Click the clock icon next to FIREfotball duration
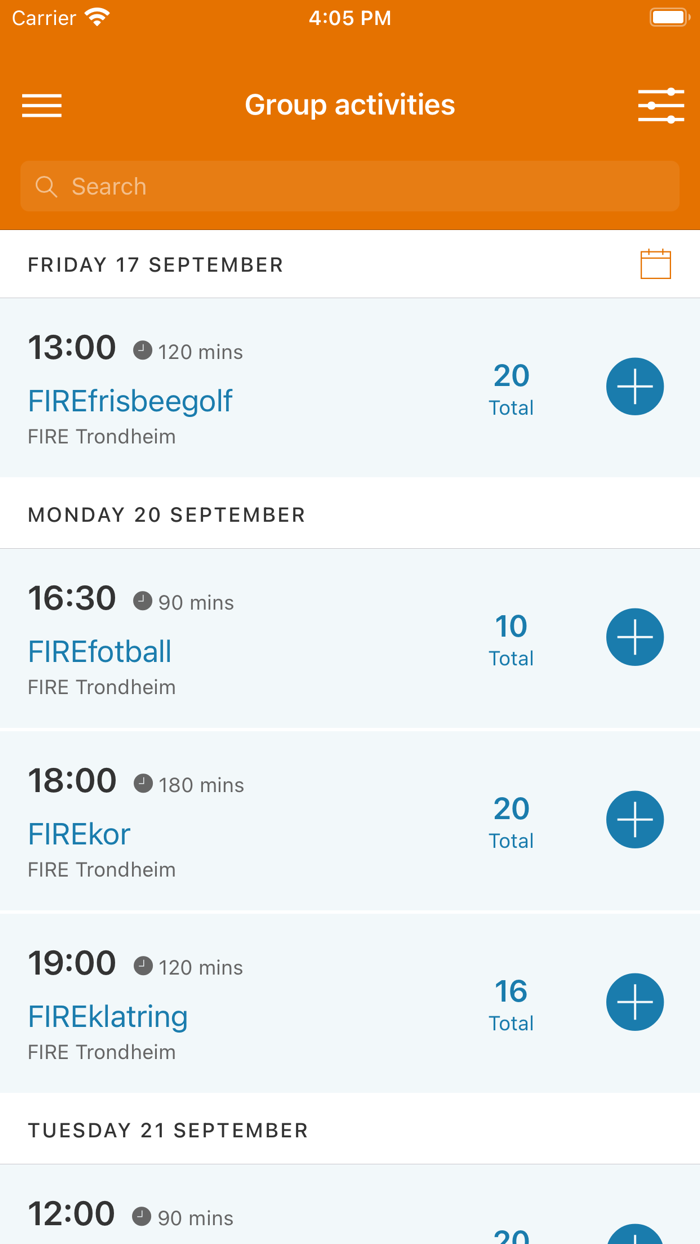Viewport: 700px width, 1244px height. coord(142,600)
